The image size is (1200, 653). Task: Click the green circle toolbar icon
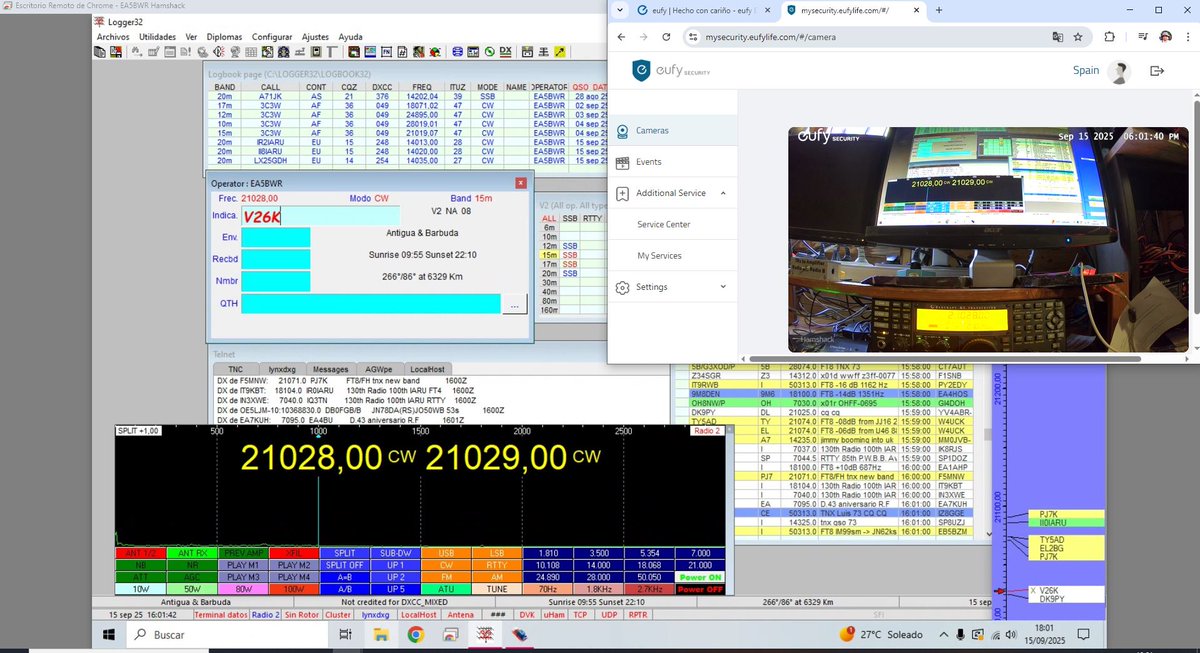click(488, 51)
